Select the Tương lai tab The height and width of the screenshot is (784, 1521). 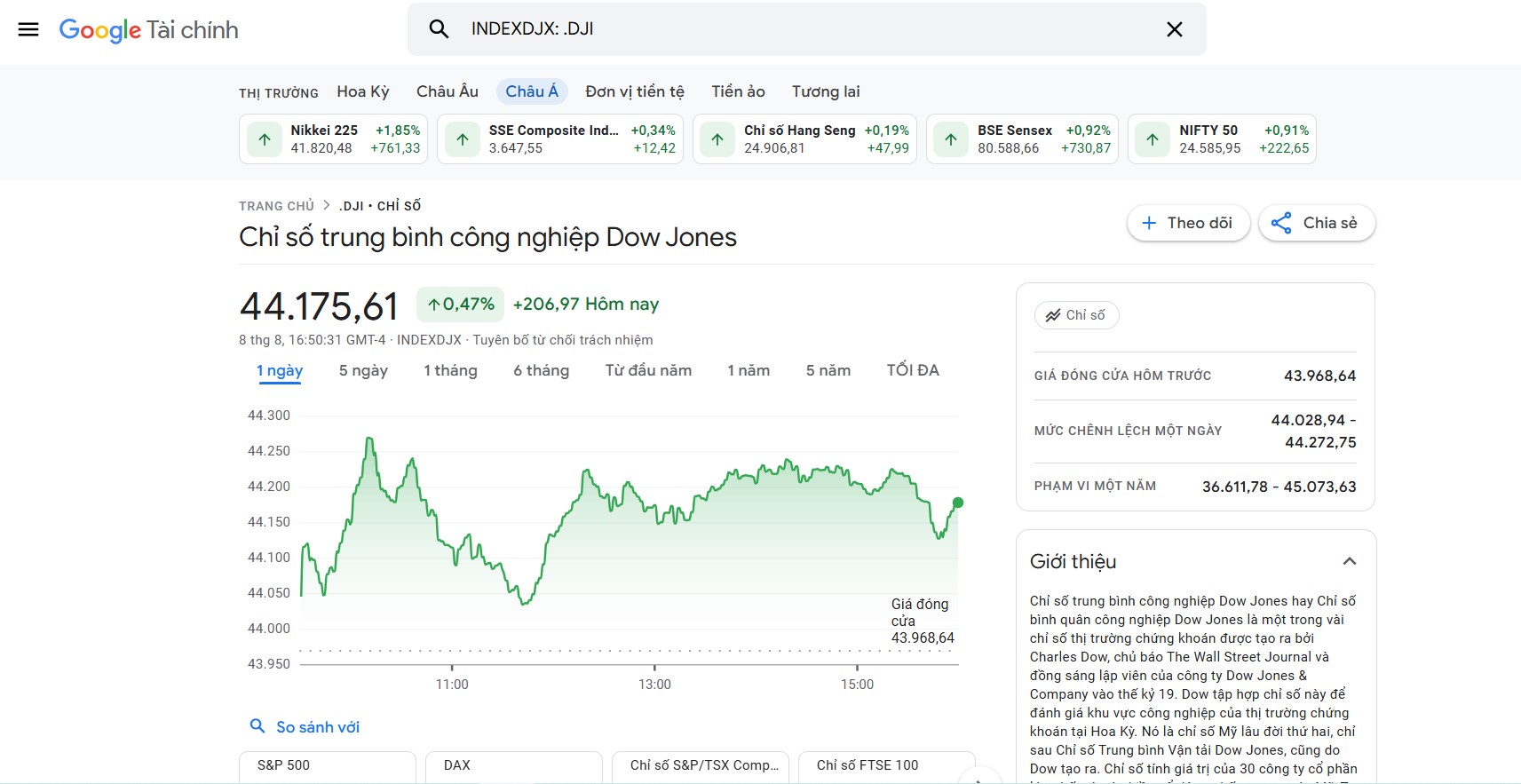click(826, 91)
